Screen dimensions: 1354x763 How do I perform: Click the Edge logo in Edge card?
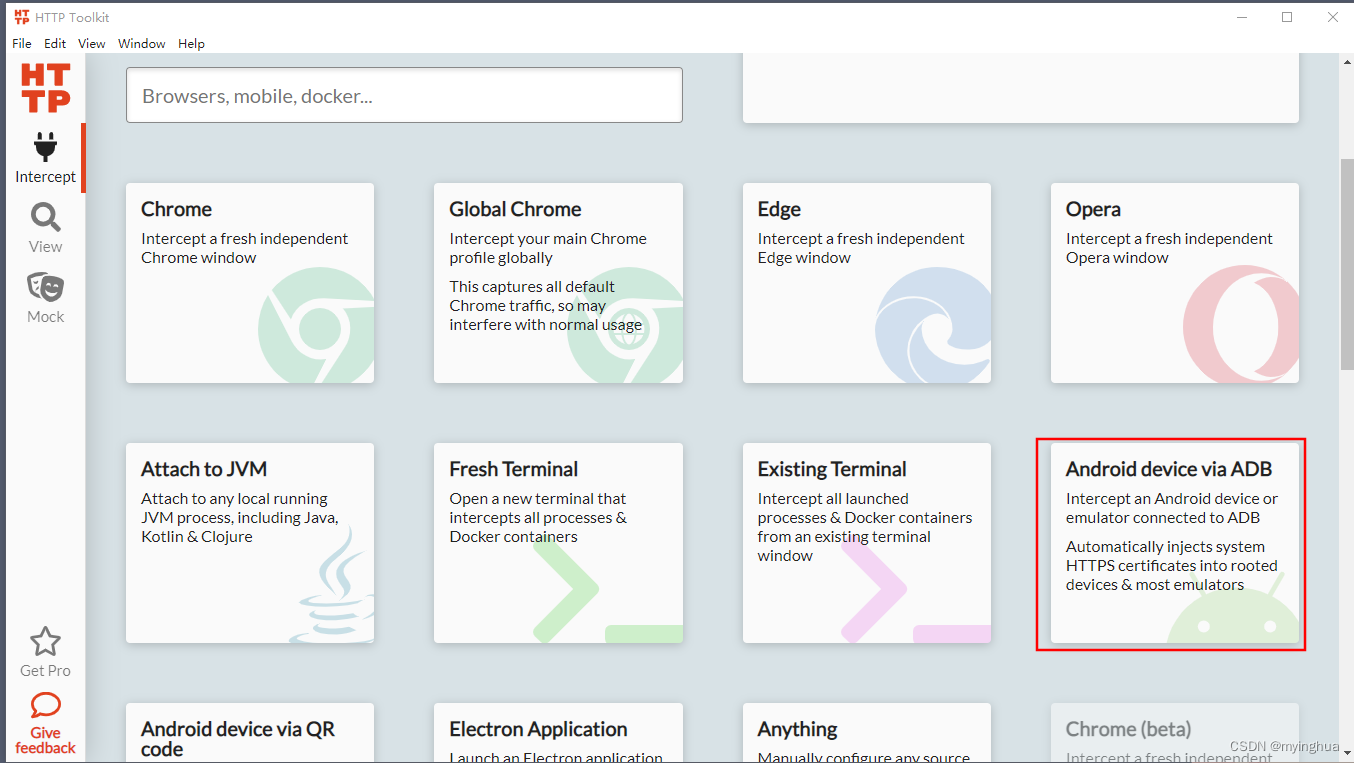[x=933, y=326]
